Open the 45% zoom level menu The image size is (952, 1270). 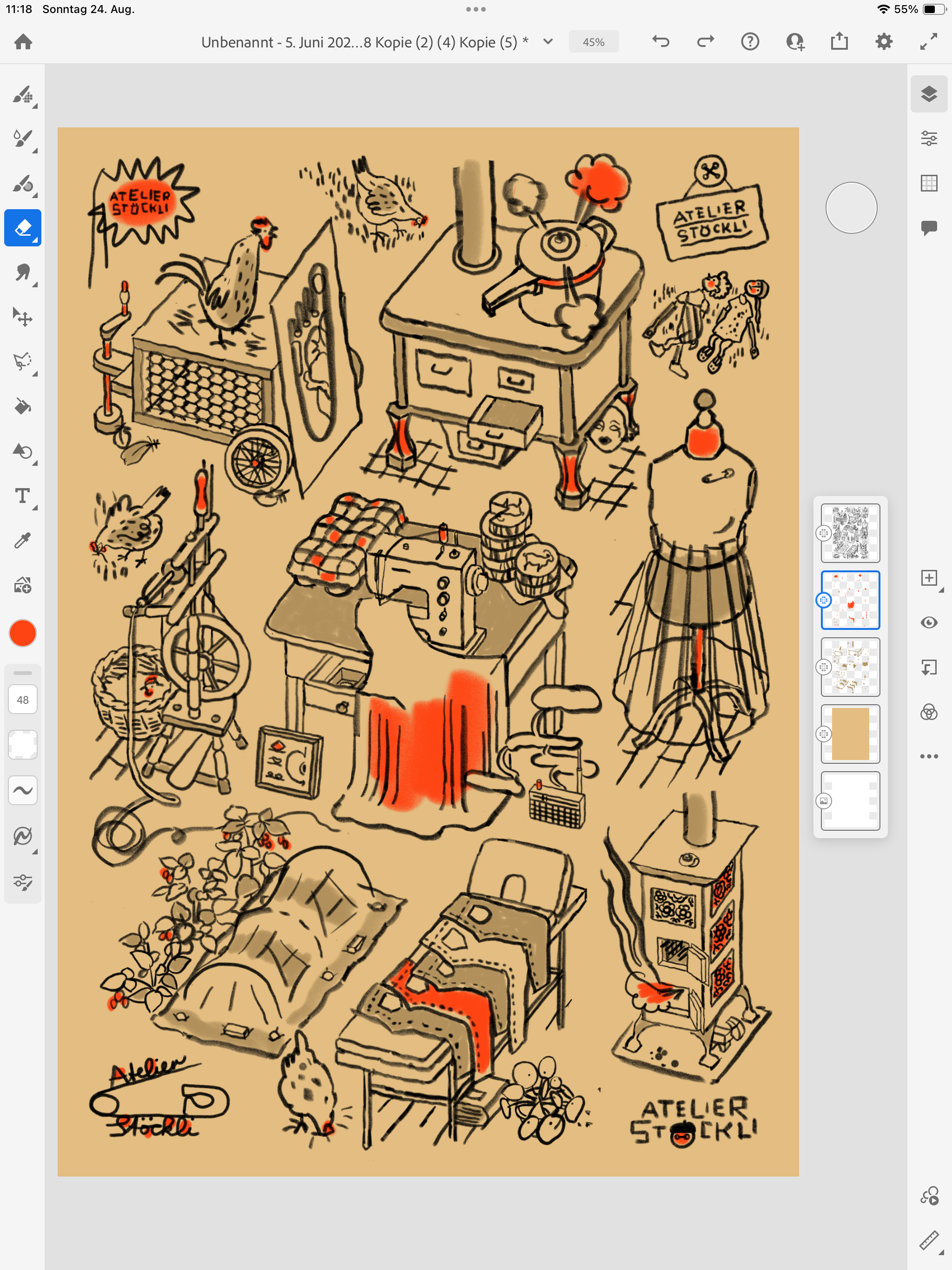pos(593,42)
